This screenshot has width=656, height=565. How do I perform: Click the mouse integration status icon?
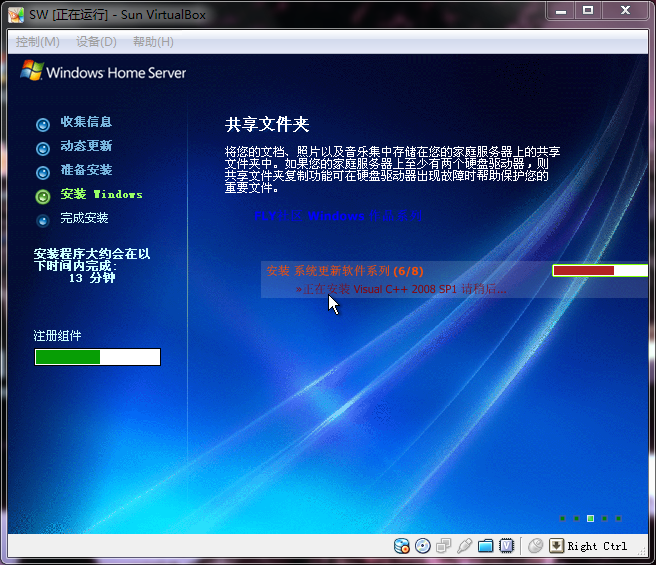(536, 546)
